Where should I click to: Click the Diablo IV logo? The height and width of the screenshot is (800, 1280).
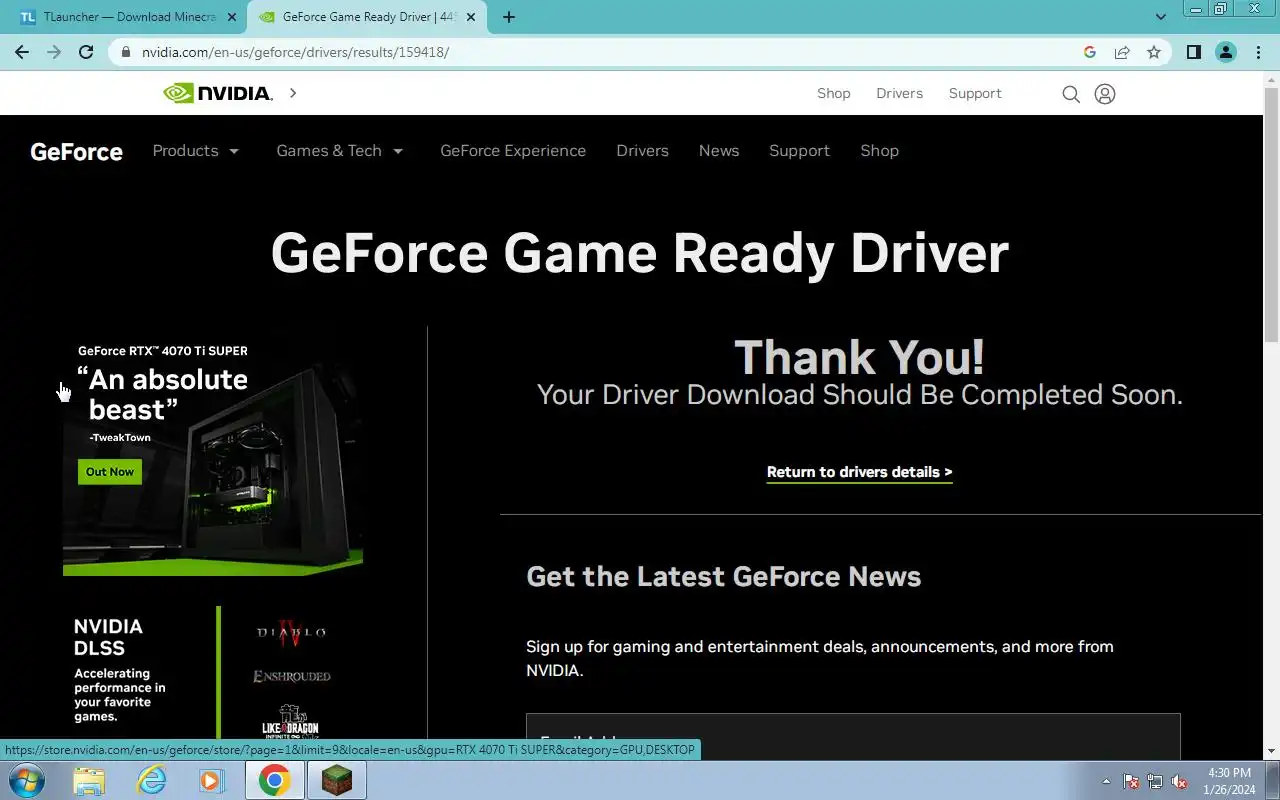click(291, 632)
